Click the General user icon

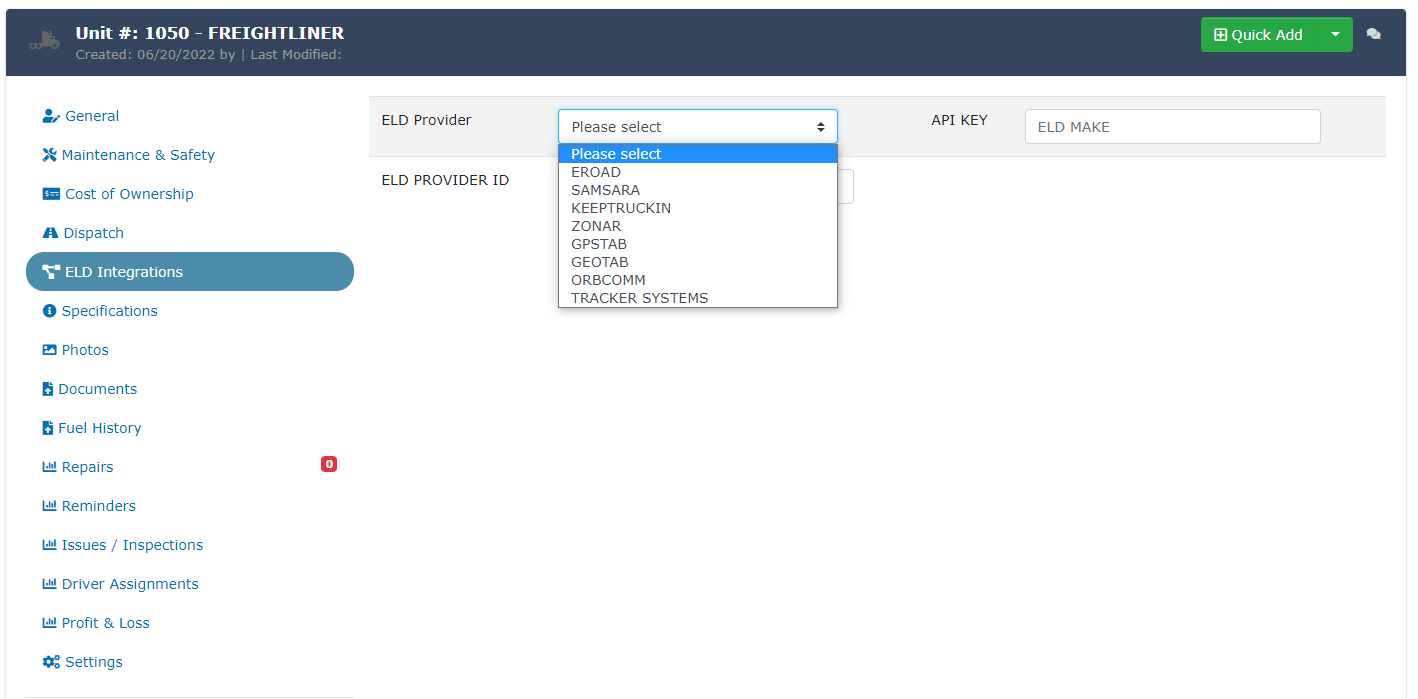(51, 116)
